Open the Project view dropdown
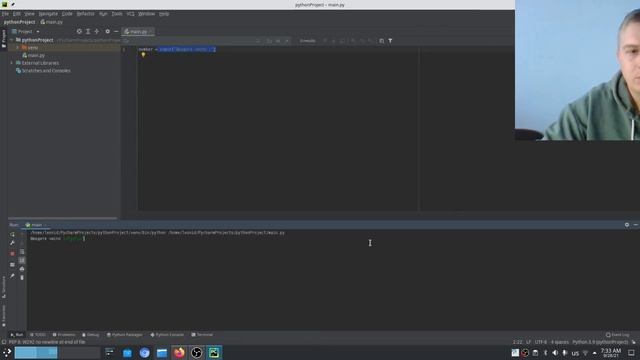 (26, 31)
